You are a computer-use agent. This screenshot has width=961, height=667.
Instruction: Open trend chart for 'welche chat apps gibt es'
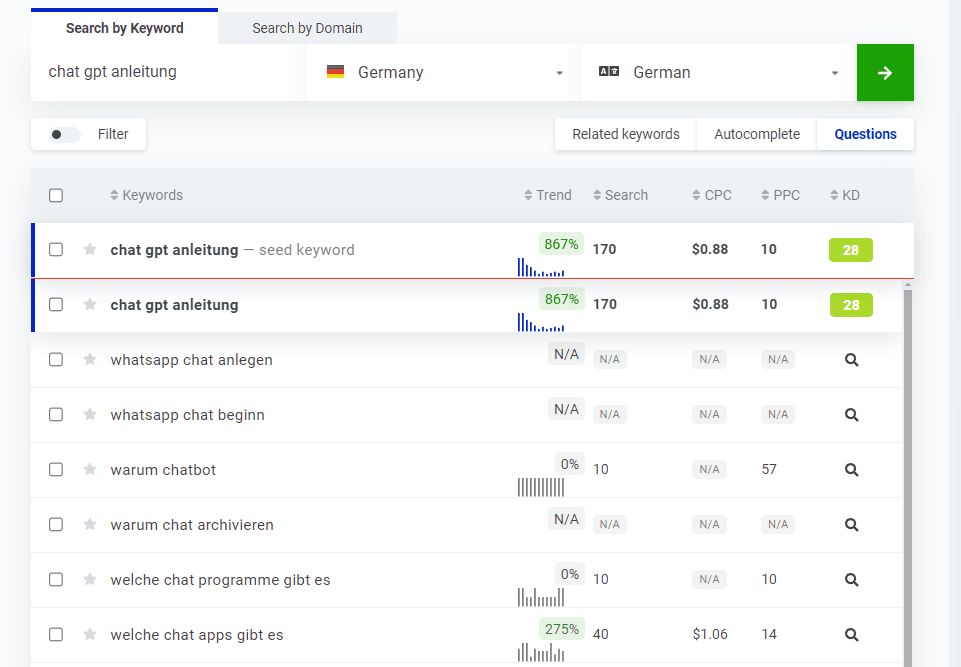click(541, 652)
